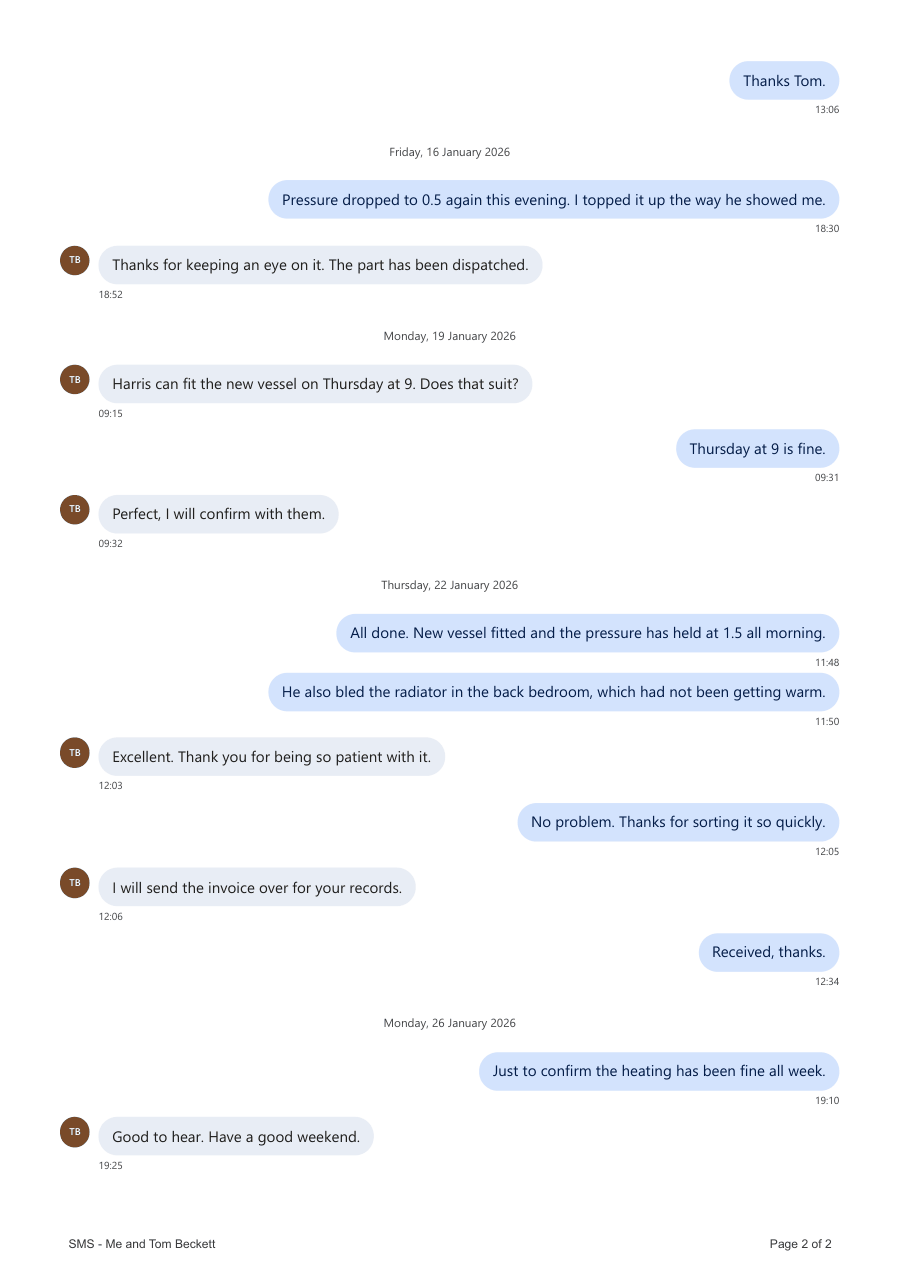The width and height of the screenshot is (900, 1273).
Task: Select 'heating has been fine all week' message
Action: point(659,1071)
